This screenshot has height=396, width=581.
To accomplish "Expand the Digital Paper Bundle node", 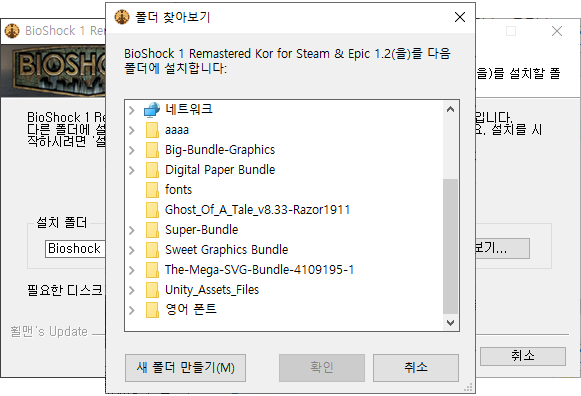I will [x=132, y=170].
